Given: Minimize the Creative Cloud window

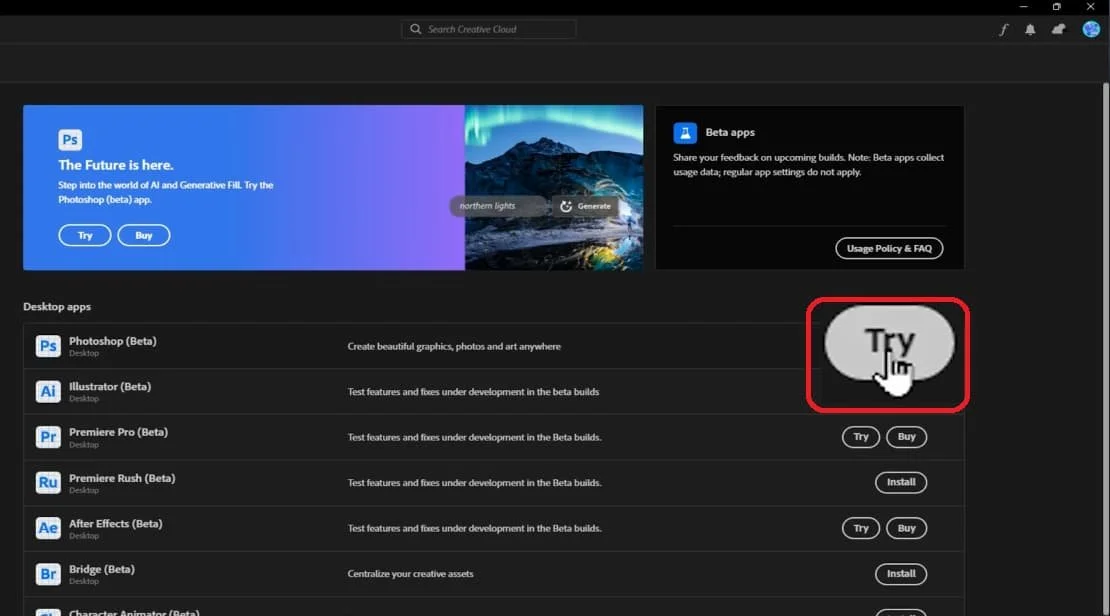Looking at the screenshot, I should 1023,6.
